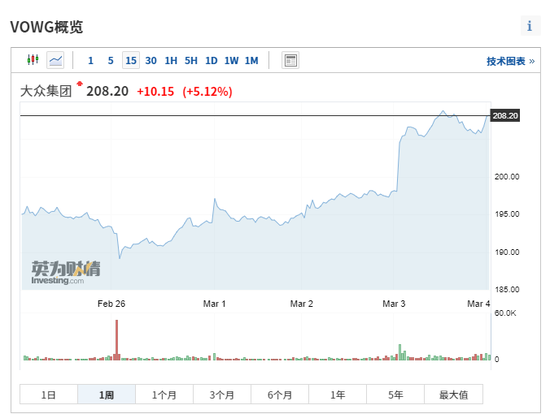The width and height of the screenshot is (550, 414).
Task: Switch to candlestick chart type icon
Action: coord(33,60)
